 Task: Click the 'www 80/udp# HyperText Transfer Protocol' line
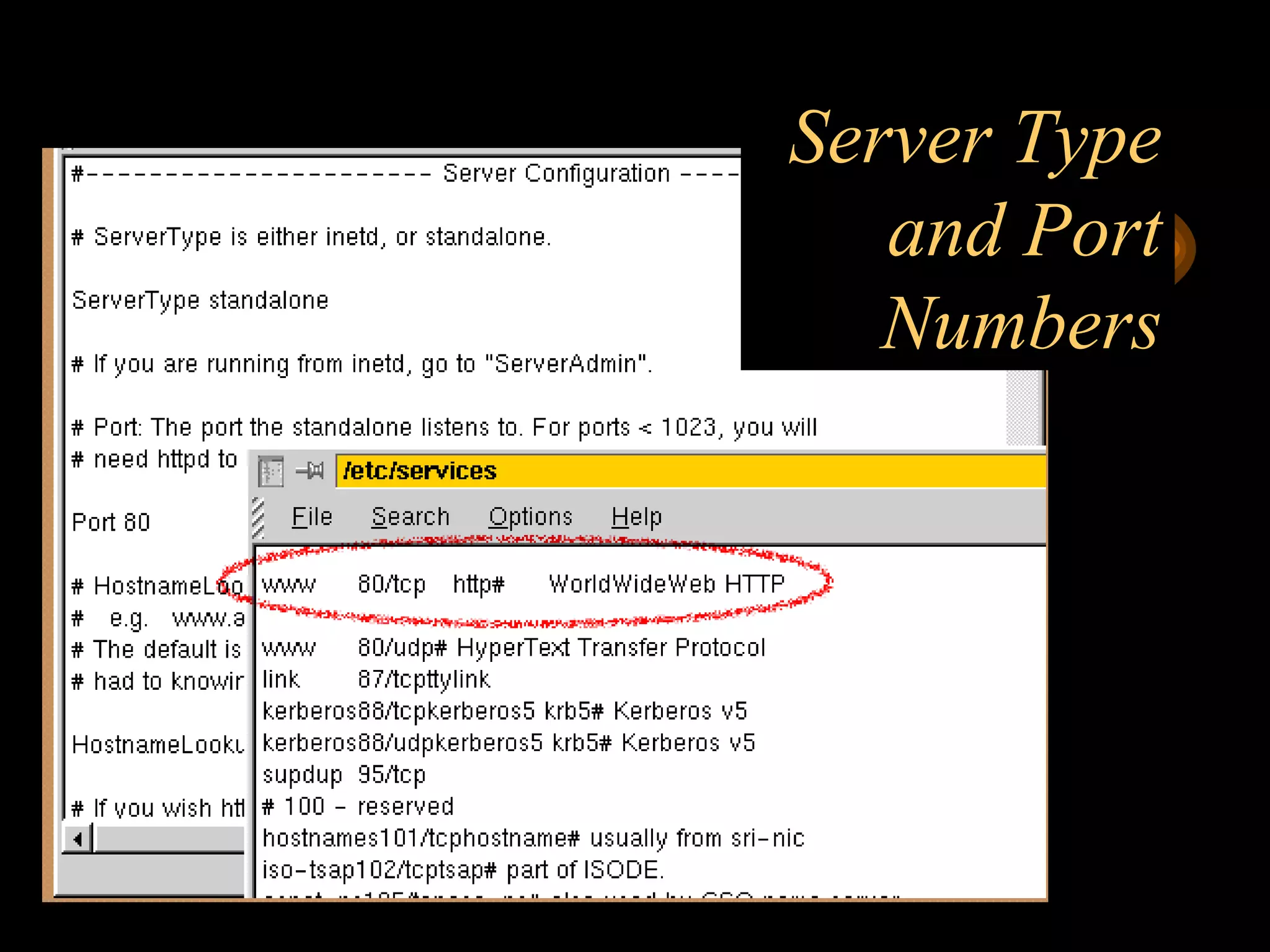[514, 648]
